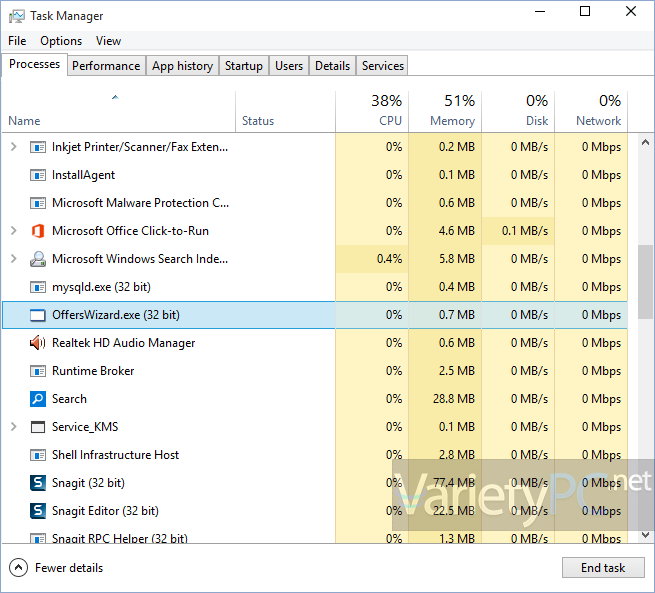Maximize the Task Manager window
Image resolution: width=655 pixels, height=593 pixels.
point(585,11)
